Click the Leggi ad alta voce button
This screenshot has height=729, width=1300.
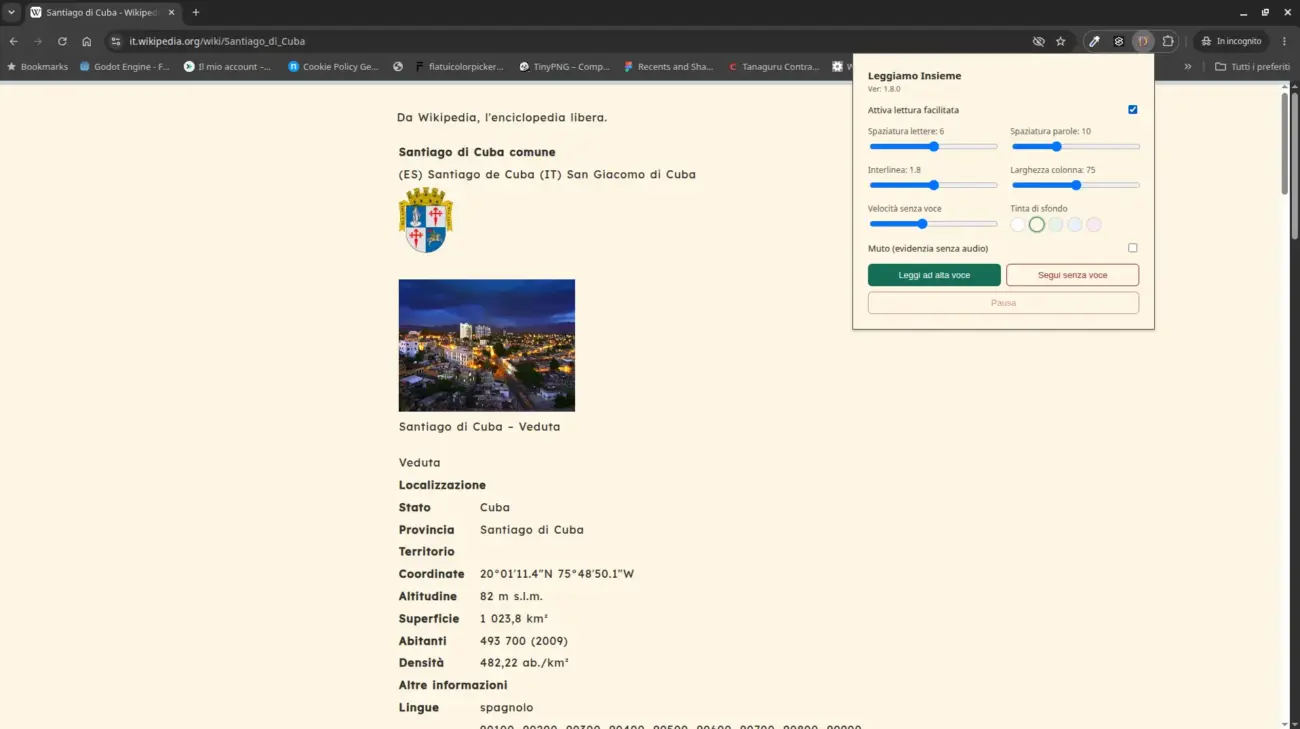tap(934, 275)
